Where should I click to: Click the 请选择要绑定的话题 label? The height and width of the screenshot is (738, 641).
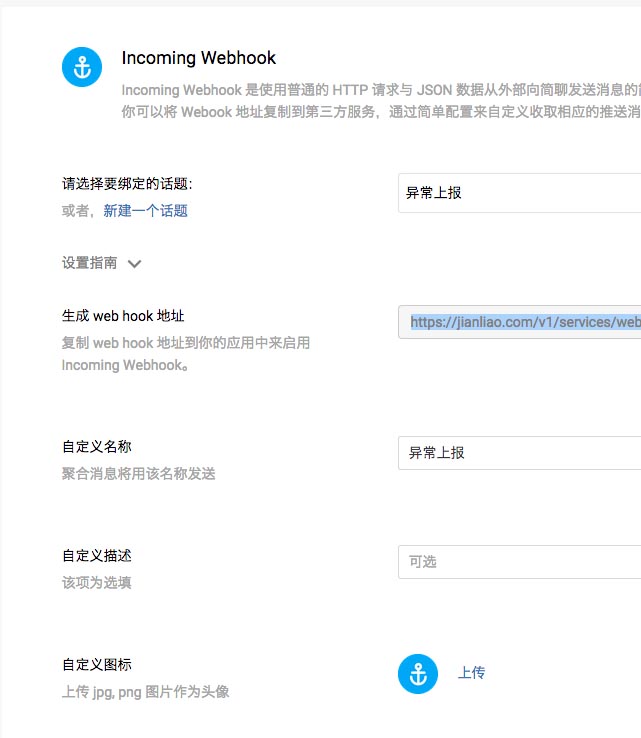tap(127, 184)
